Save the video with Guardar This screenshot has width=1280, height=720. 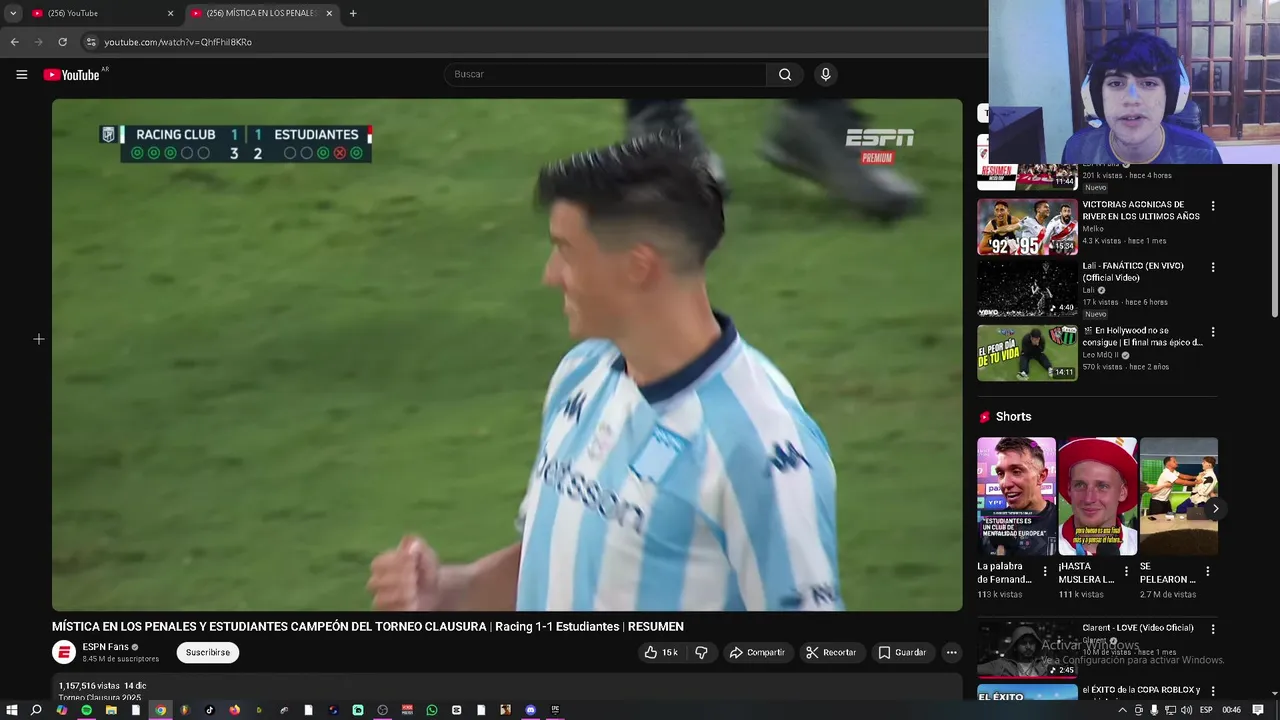(x=902, y=652)
